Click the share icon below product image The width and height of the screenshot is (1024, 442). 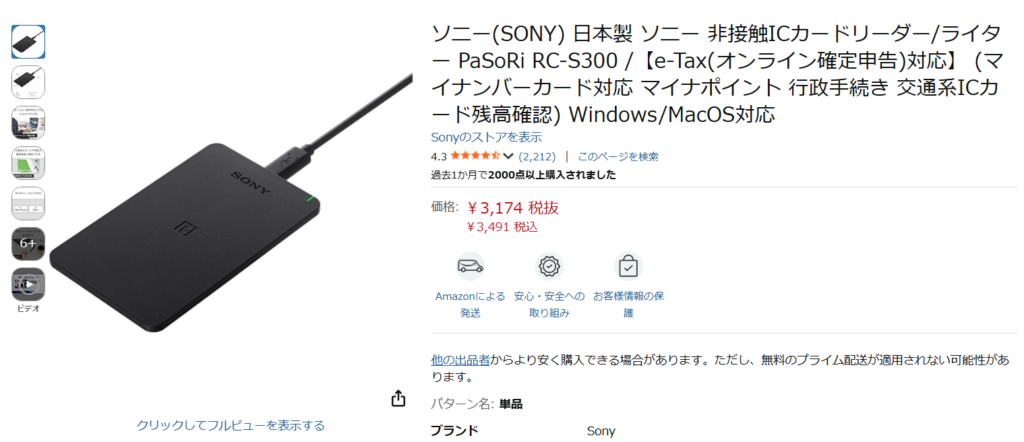pos(398,398)
